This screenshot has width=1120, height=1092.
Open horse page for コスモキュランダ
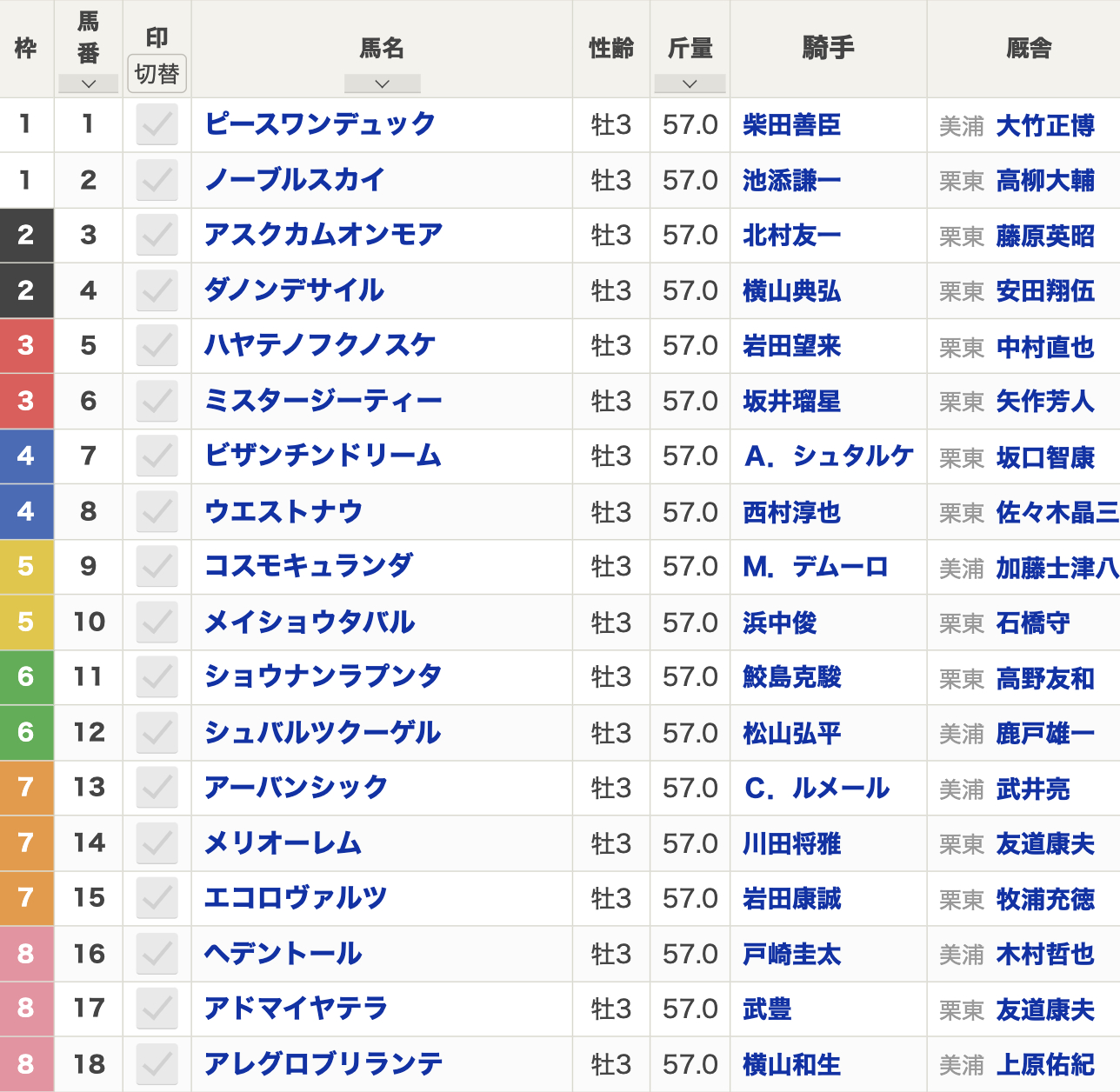click(309, 566)
